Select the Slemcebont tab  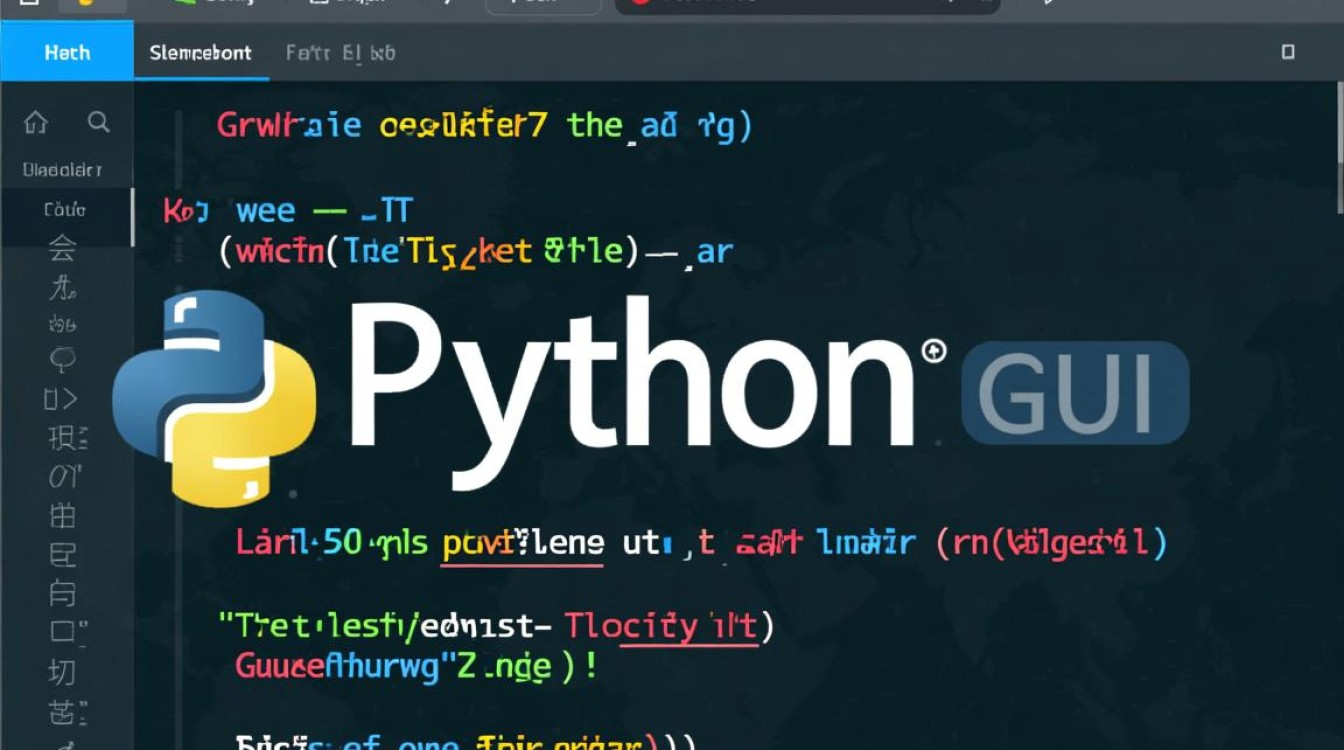pos(200,52)
